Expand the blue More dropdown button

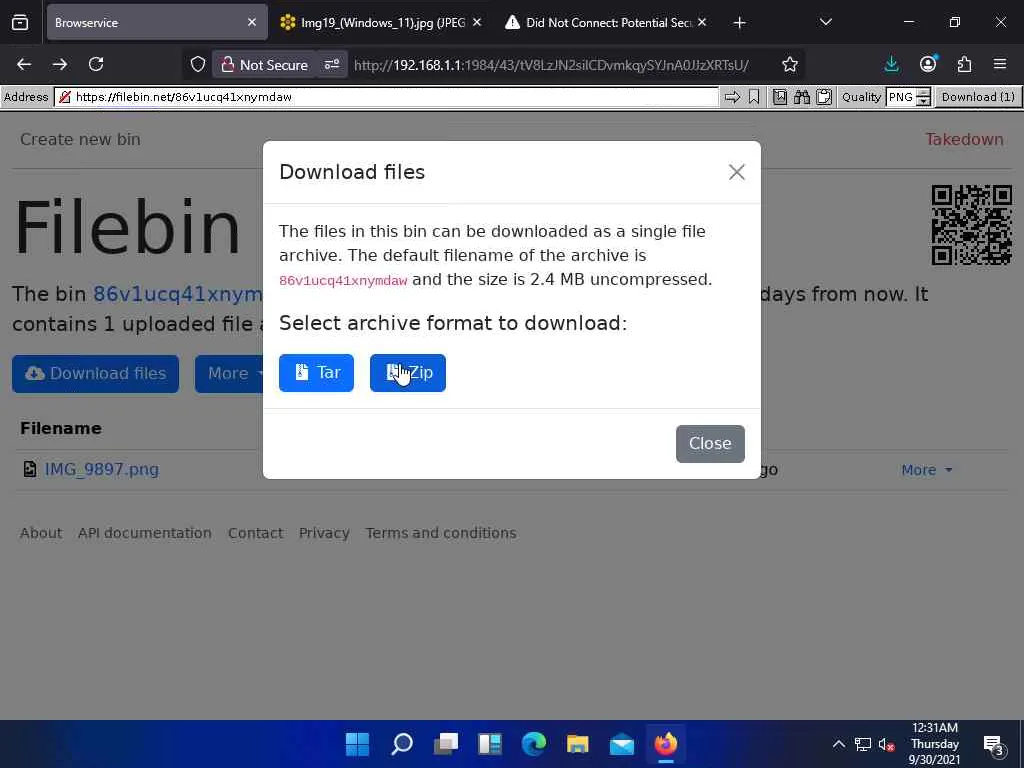coord(229,374)
